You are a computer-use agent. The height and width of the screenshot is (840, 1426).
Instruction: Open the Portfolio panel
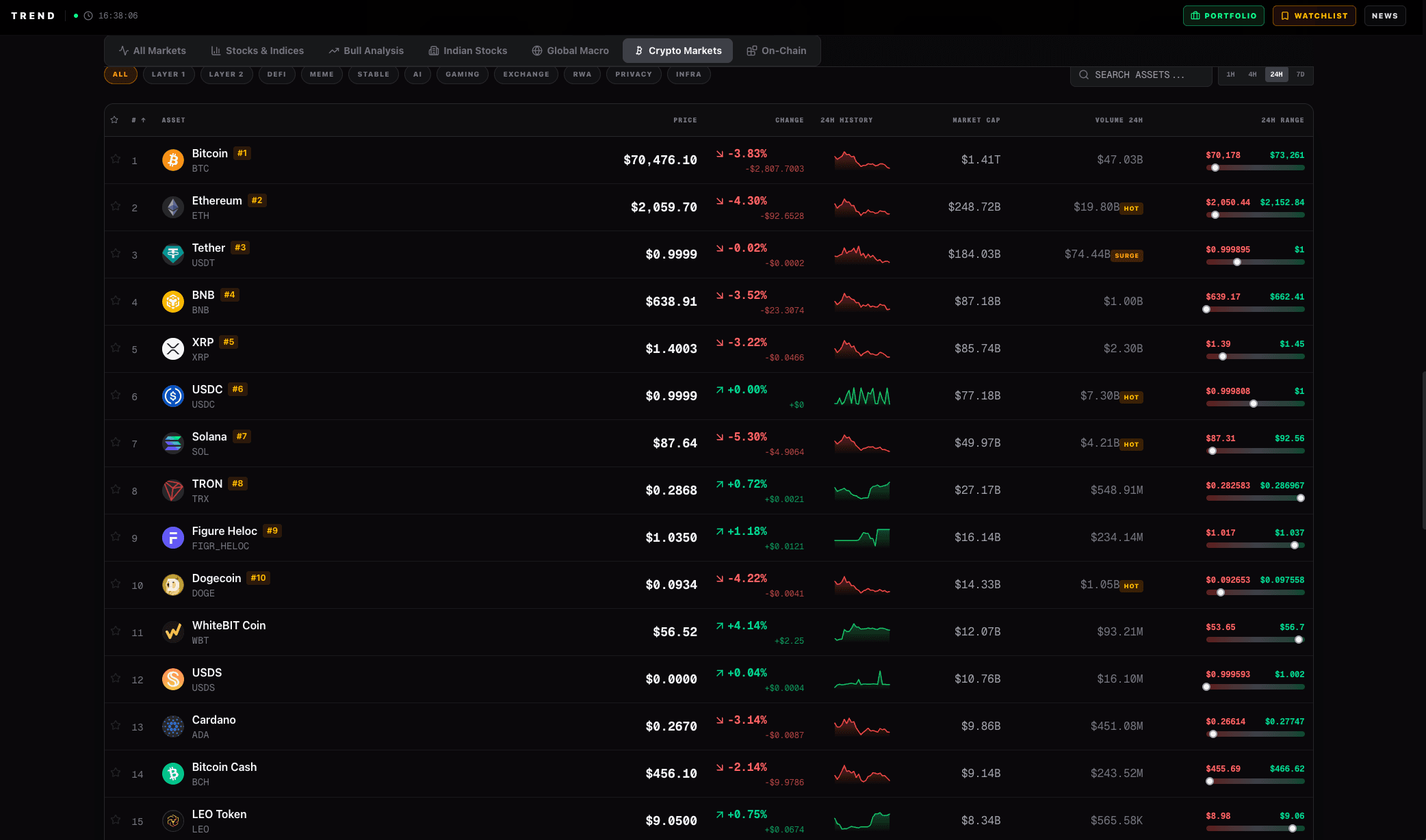tap(1223, 15)
